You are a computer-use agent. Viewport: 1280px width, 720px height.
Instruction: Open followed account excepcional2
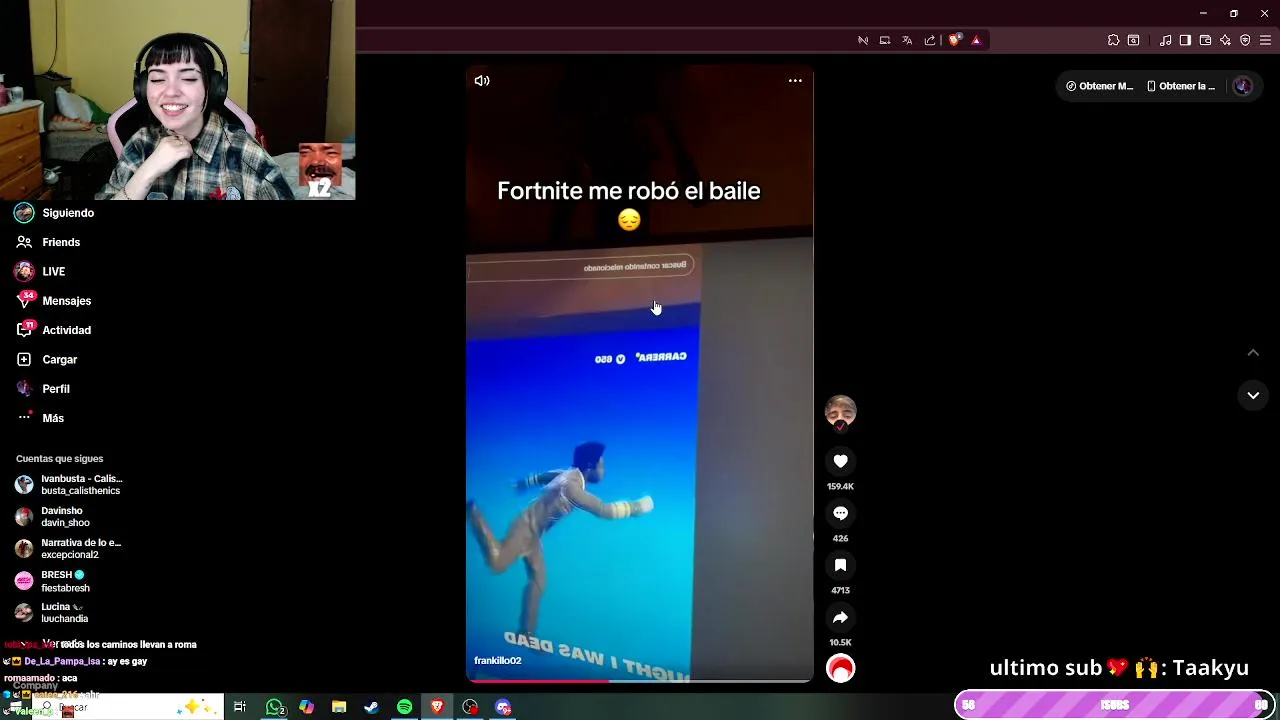coord(70,549)
